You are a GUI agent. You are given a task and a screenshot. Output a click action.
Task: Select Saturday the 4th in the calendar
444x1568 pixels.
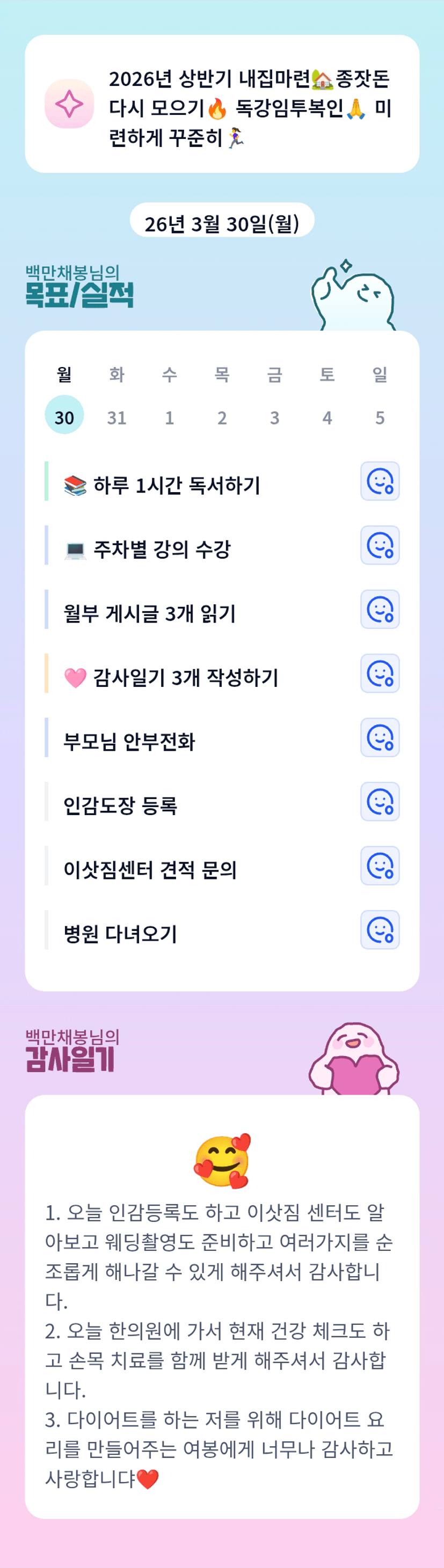pos(327,417)
